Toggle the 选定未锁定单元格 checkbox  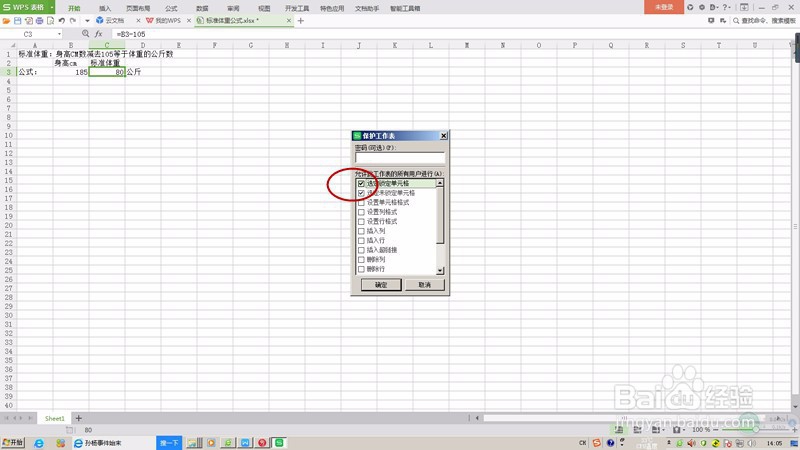click(x=361, y=193)
